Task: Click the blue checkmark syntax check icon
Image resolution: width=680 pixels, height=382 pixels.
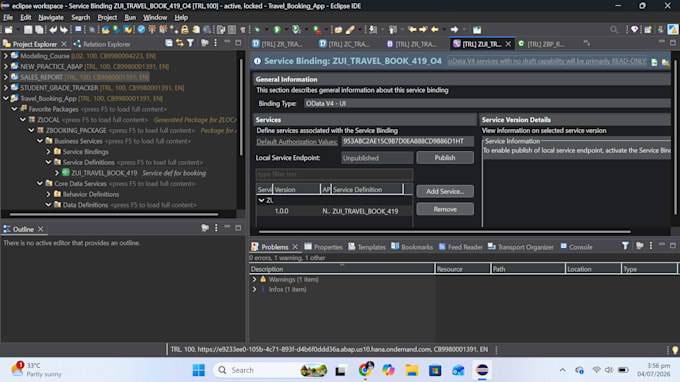Action: [141, 29]
